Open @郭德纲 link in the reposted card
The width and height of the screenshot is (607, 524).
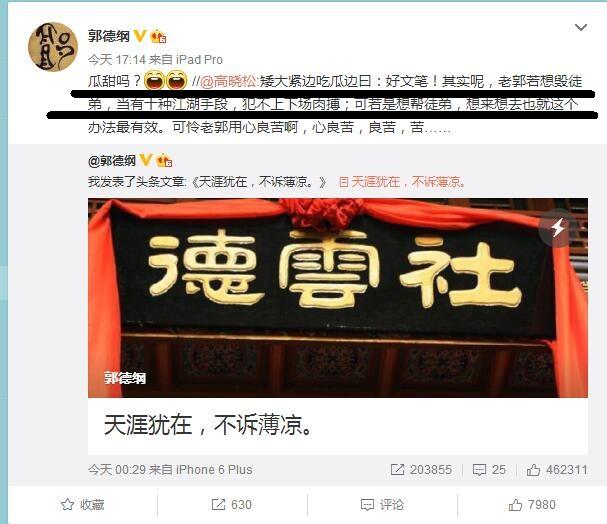tap(112, 160)
